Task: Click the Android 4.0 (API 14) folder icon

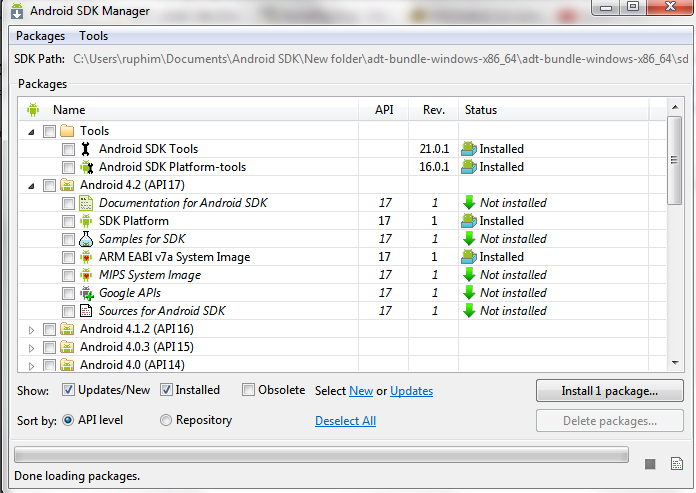Action: coord(67,365)
